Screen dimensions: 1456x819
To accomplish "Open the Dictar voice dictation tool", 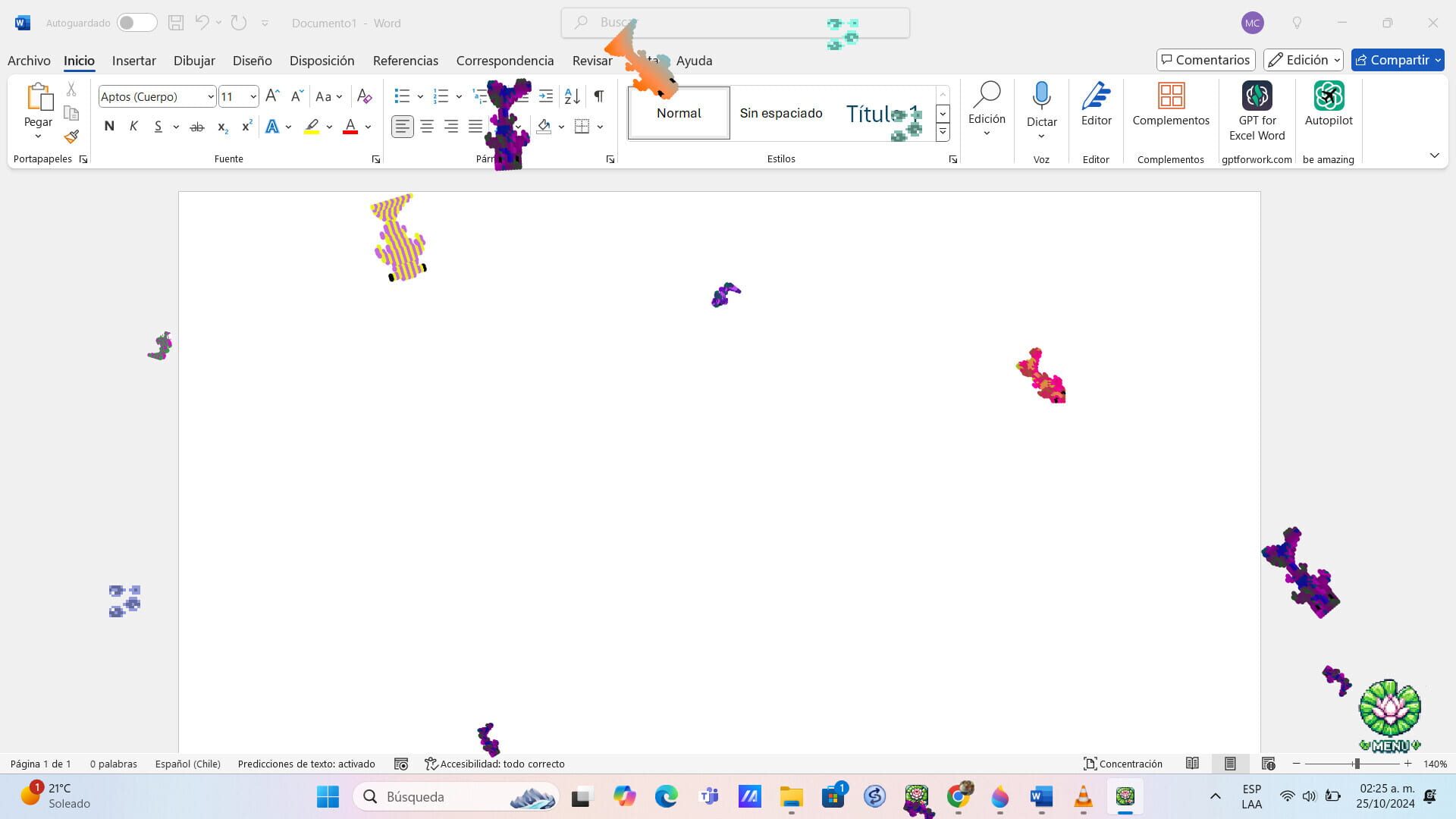I will 1041,106.
